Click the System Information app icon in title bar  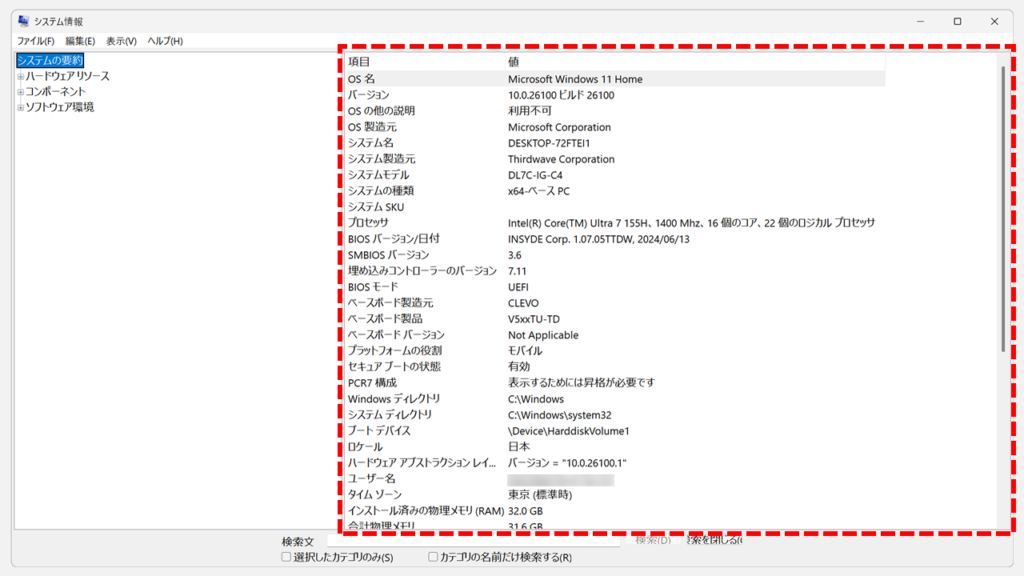(24, 21)
